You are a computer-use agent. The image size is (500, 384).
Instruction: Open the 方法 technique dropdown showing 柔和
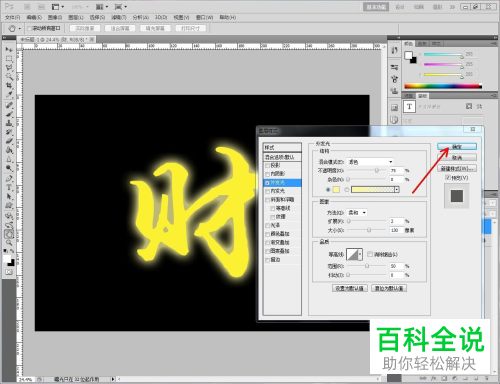[x=357, y=212]
